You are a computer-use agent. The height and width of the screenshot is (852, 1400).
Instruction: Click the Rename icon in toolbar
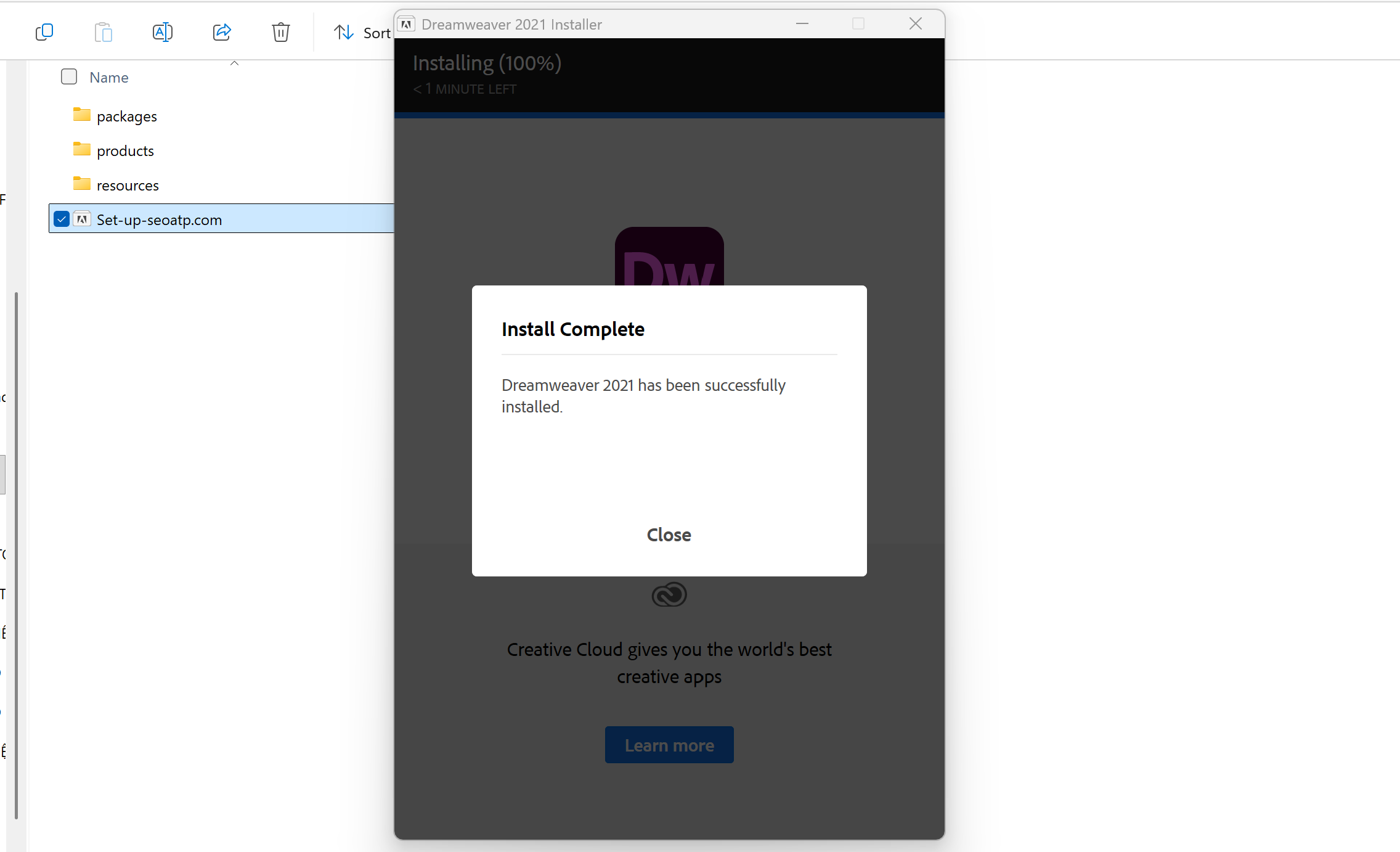click(163, 32)
